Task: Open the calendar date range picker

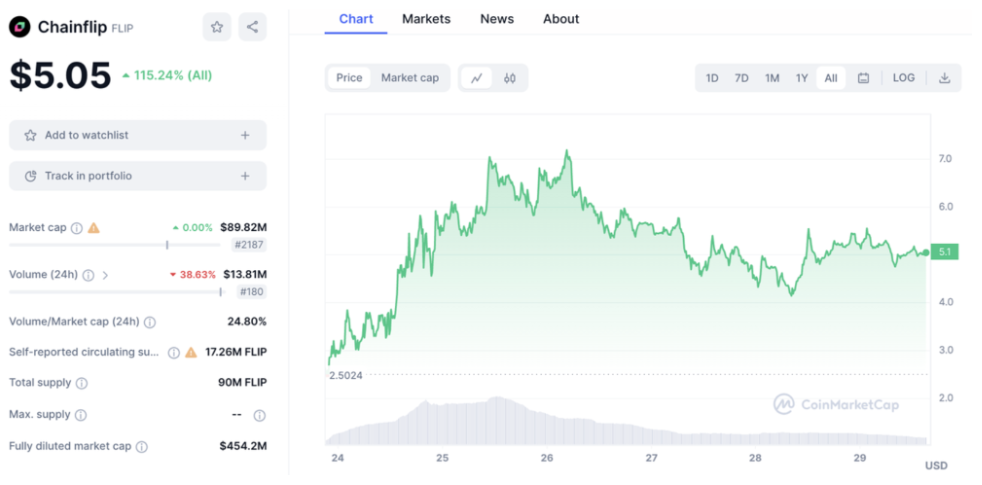Action: point(863,78)
